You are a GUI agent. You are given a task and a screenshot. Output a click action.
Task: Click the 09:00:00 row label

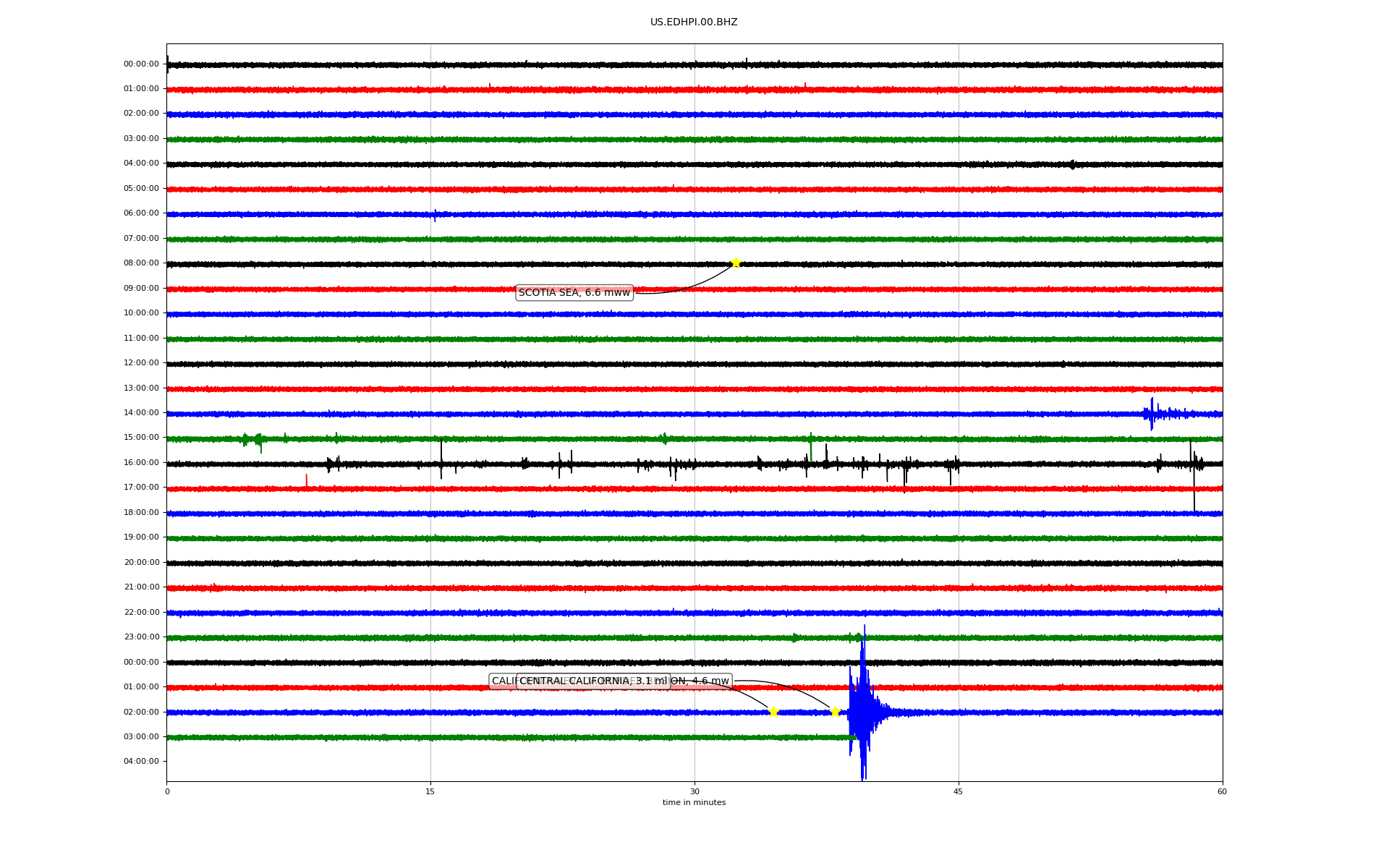[141, 289]
